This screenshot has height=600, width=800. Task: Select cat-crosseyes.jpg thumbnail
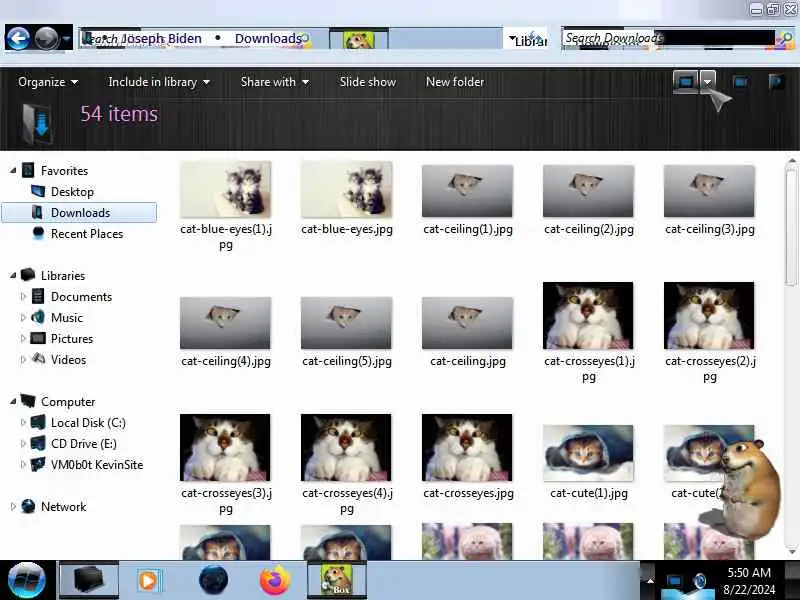pos(467,447)
